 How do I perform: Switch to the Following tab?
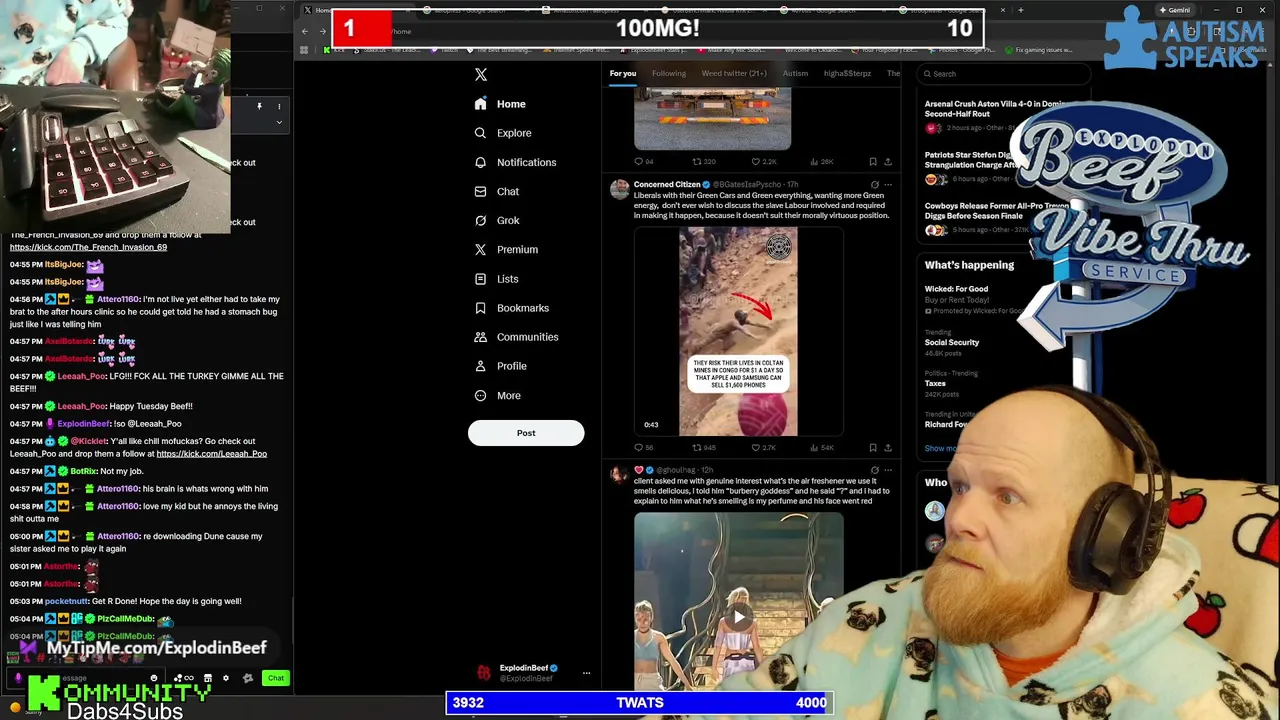click(x=669, y=73)
